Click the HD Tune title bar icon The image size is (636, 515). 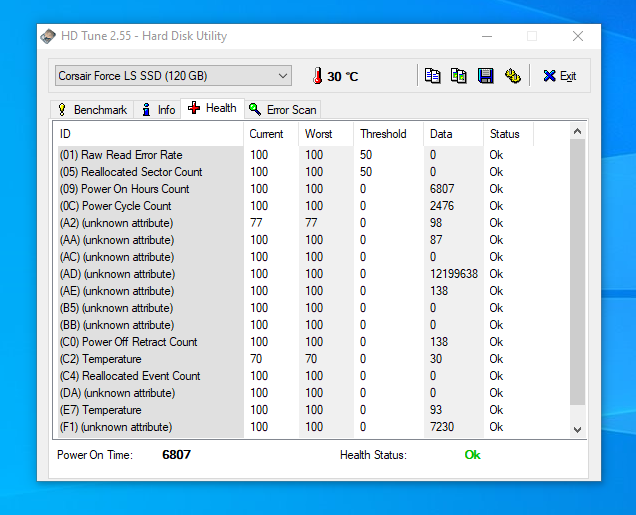(x=48, y=36)
